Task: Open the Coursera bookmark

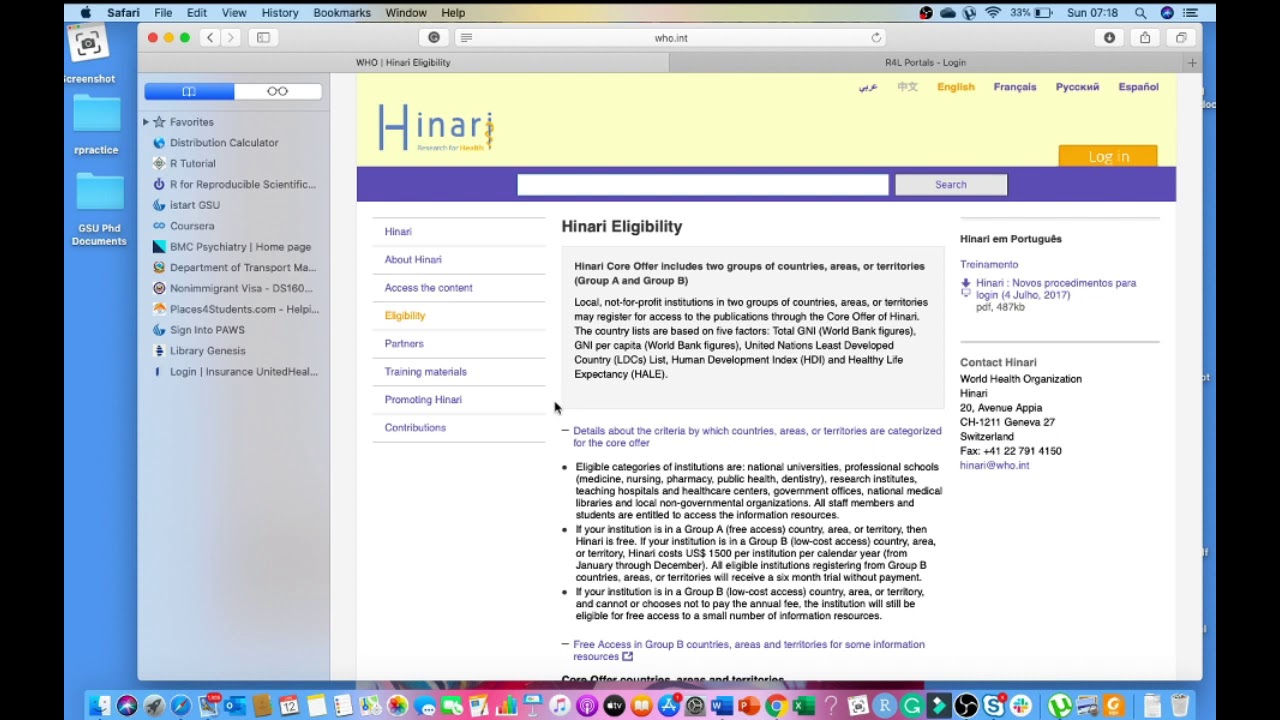Action: [192, 226]
